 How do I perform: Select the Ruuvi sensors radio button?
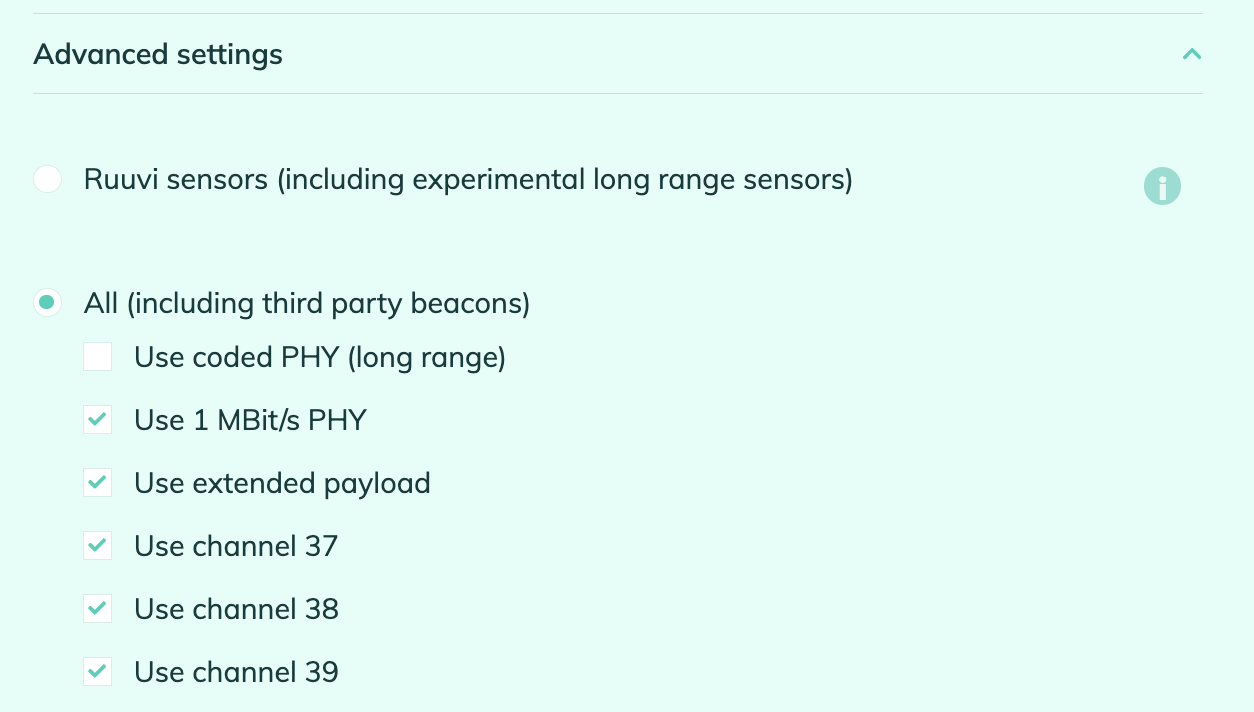pyautogui.click(x=47, y=180)
